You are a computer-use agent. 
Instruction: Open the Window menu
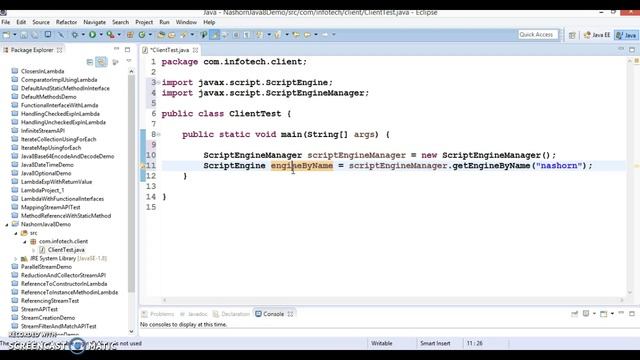click(x=186, y=22)
